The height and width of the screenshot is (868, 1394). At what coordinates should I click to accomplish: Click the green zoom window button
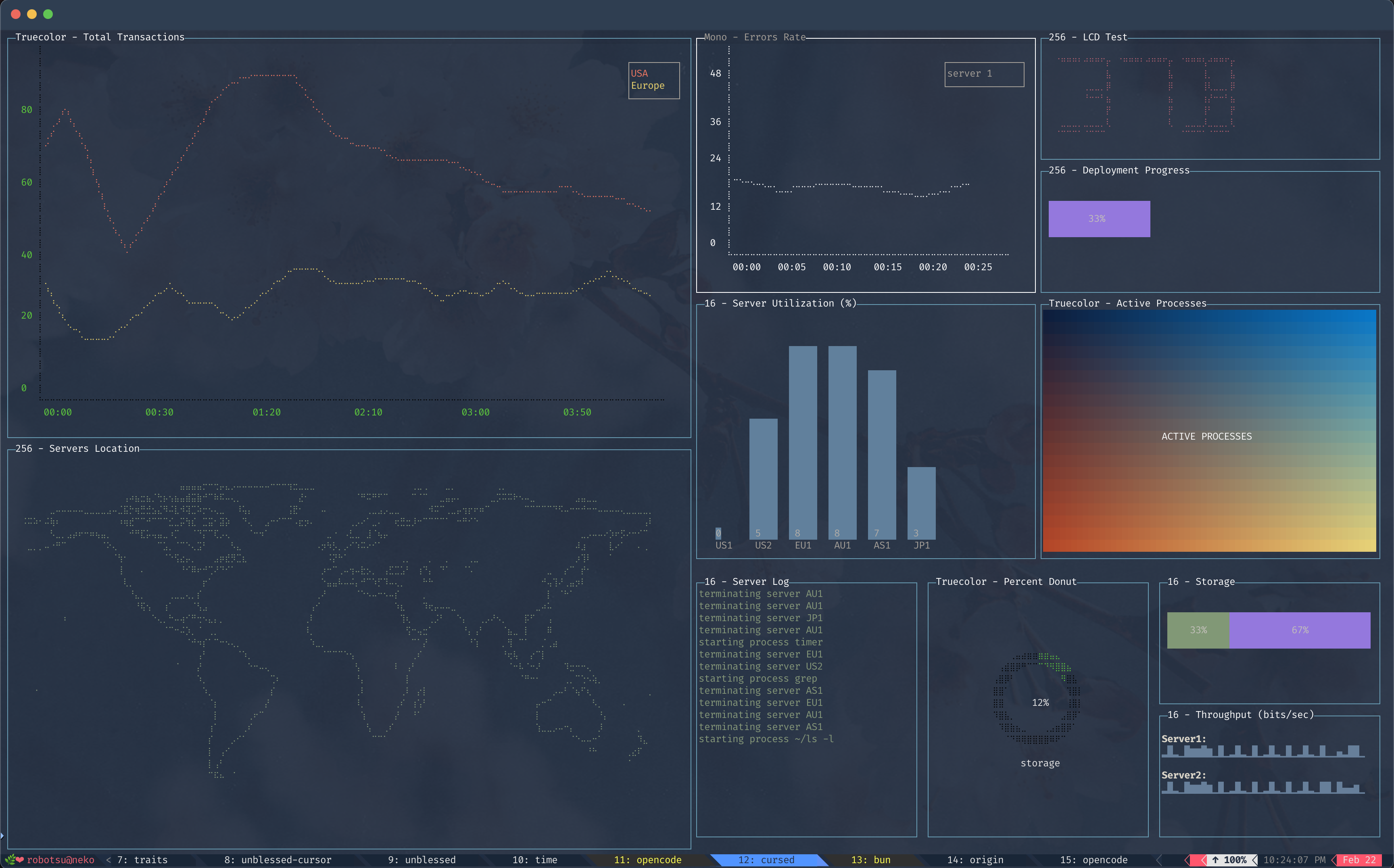coord(48,14)
